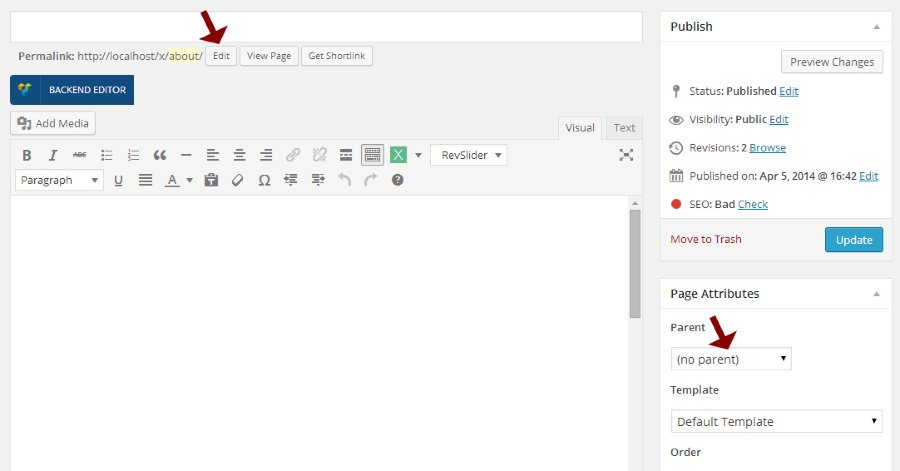The width and height of the screenshot is (900, 471).
Task: Increase indent
Action: click(317, 180)
